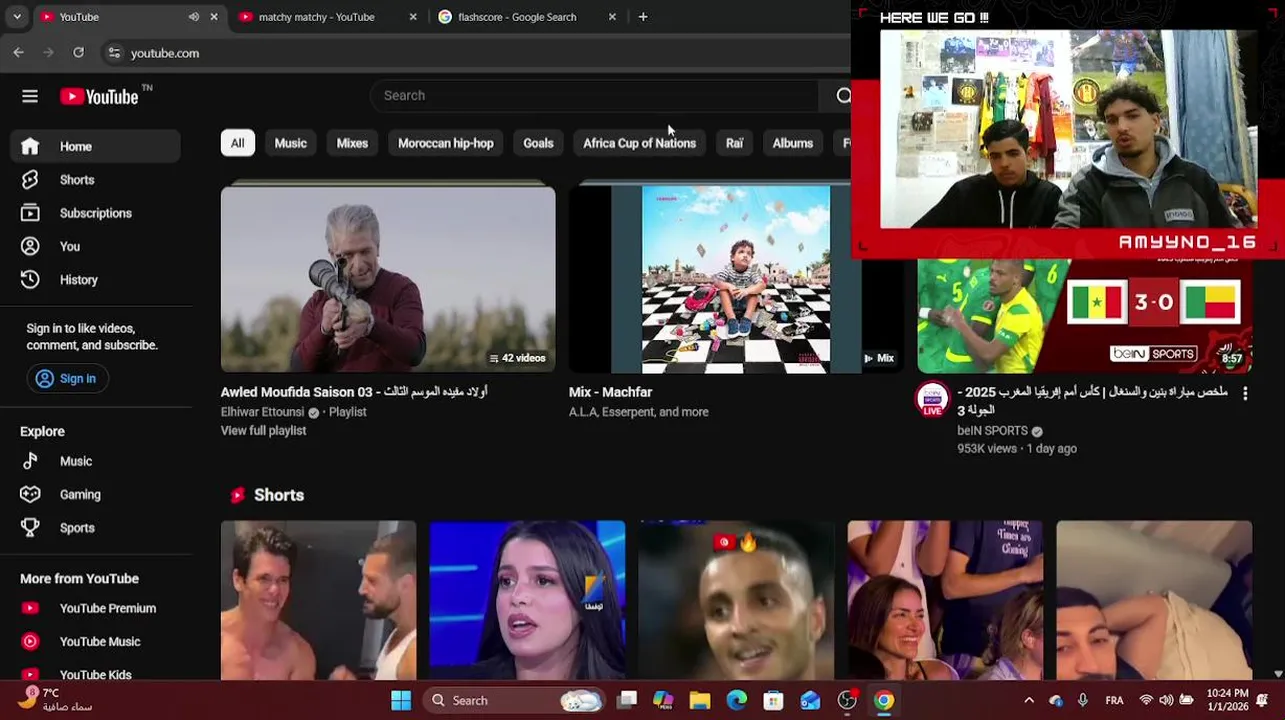Viewport: 1285px width, 720px height.
Task: Open the 10:24 PM clock and calendar
Action: point(1227,699)
